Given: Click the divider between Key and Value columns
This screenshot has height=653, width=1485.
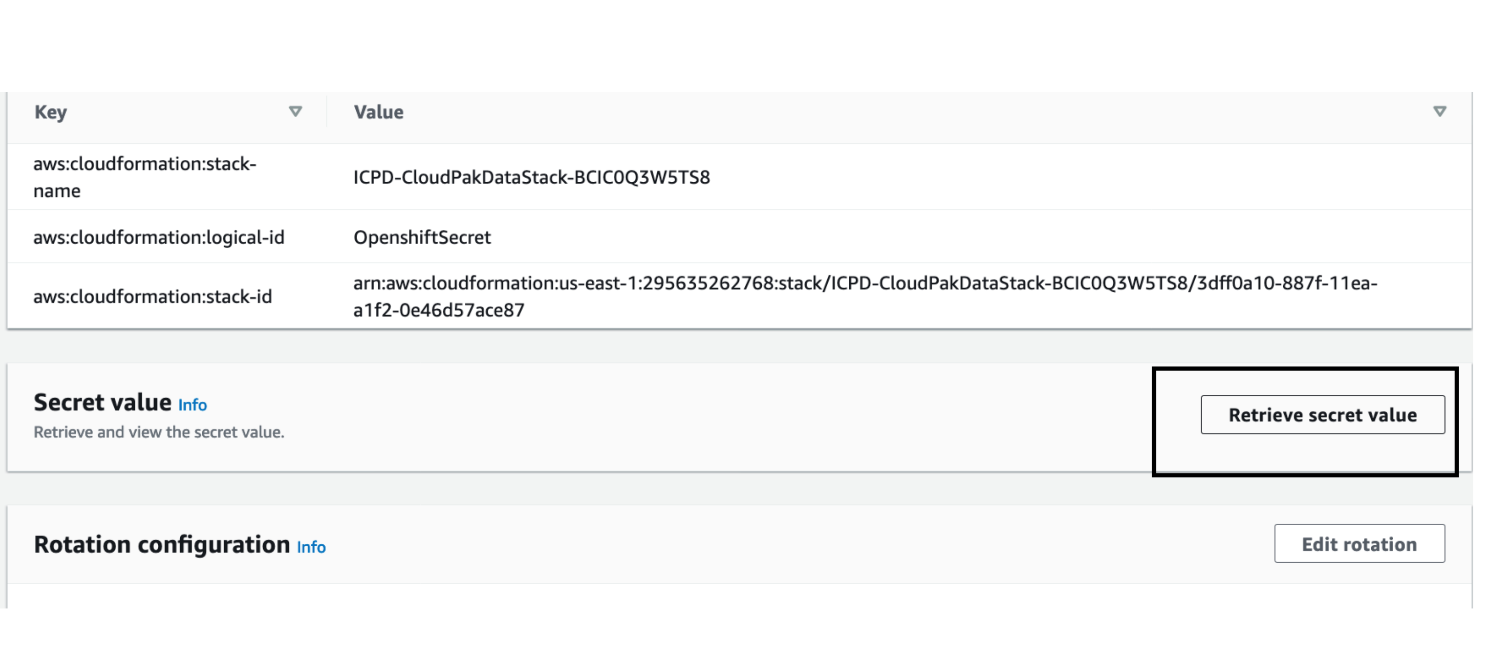Looking at the screenshot, I should point(326,112).
